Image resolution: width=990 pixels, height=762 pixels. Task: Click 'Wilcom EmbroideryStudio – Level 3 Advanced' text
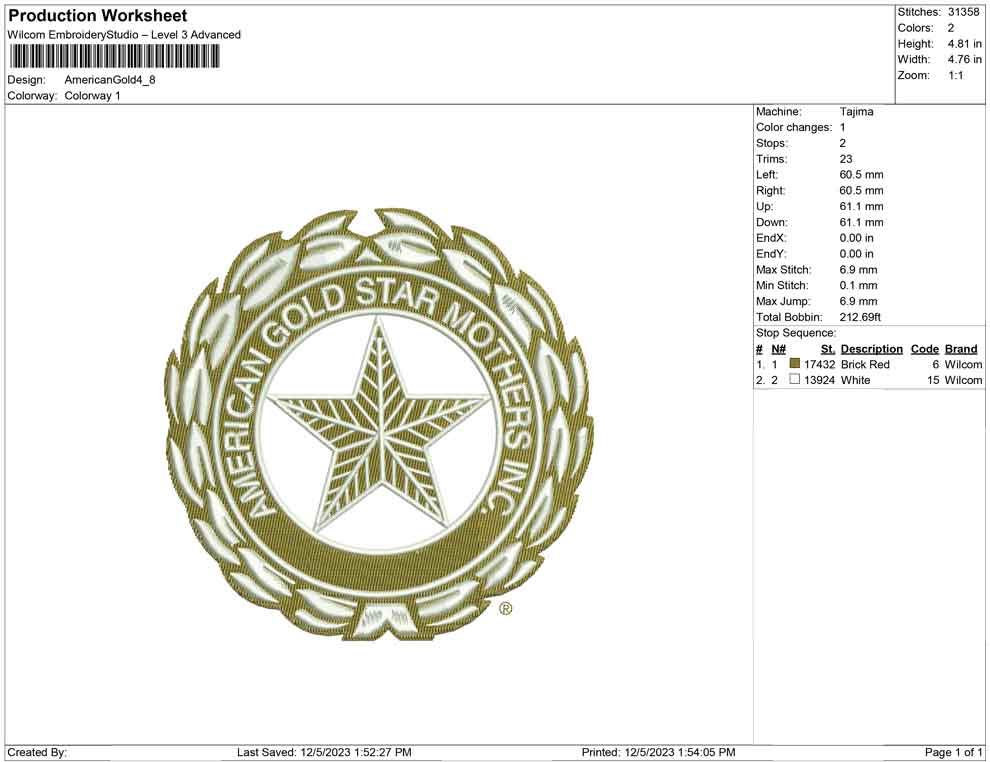coord(124,35)
